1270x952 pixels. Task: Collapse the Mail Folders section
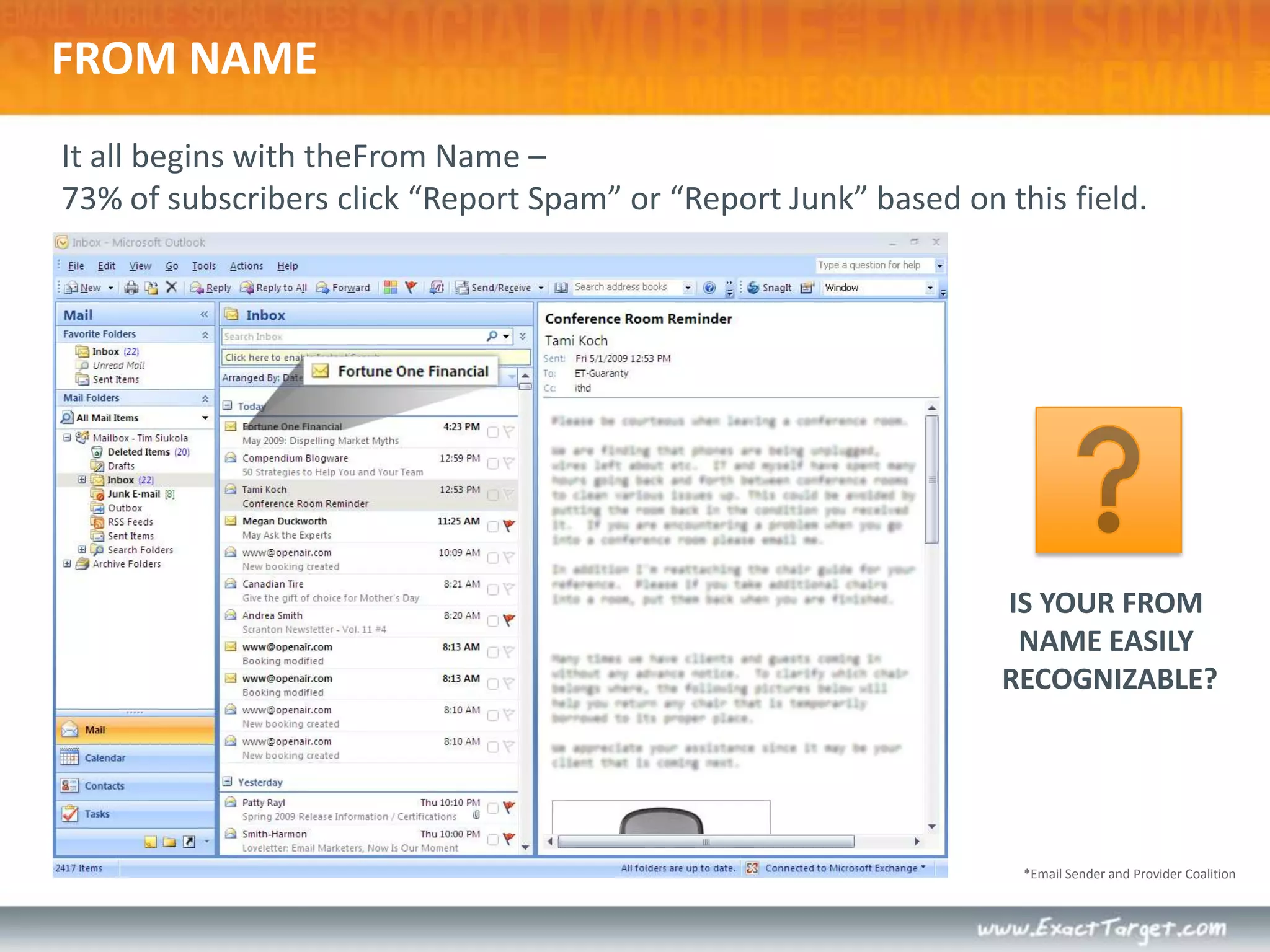click(x=205, y=399)
